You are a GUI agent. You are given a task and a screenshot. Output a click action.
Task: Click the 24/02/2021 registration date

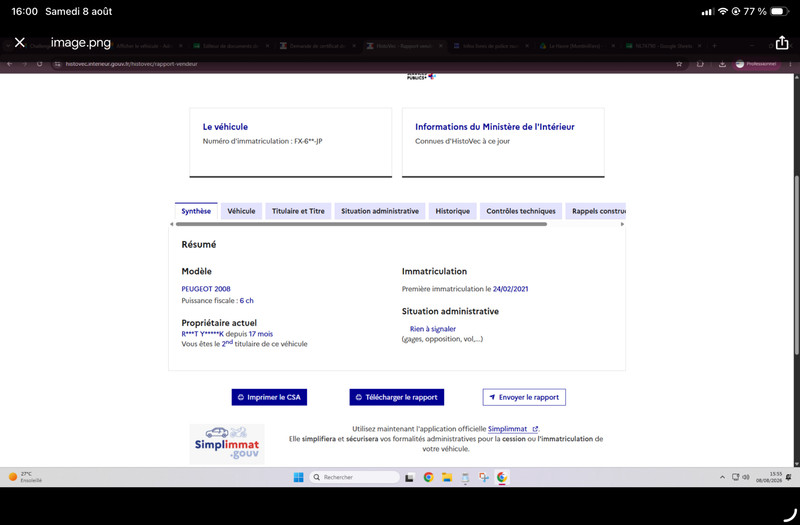coord(510,289)
